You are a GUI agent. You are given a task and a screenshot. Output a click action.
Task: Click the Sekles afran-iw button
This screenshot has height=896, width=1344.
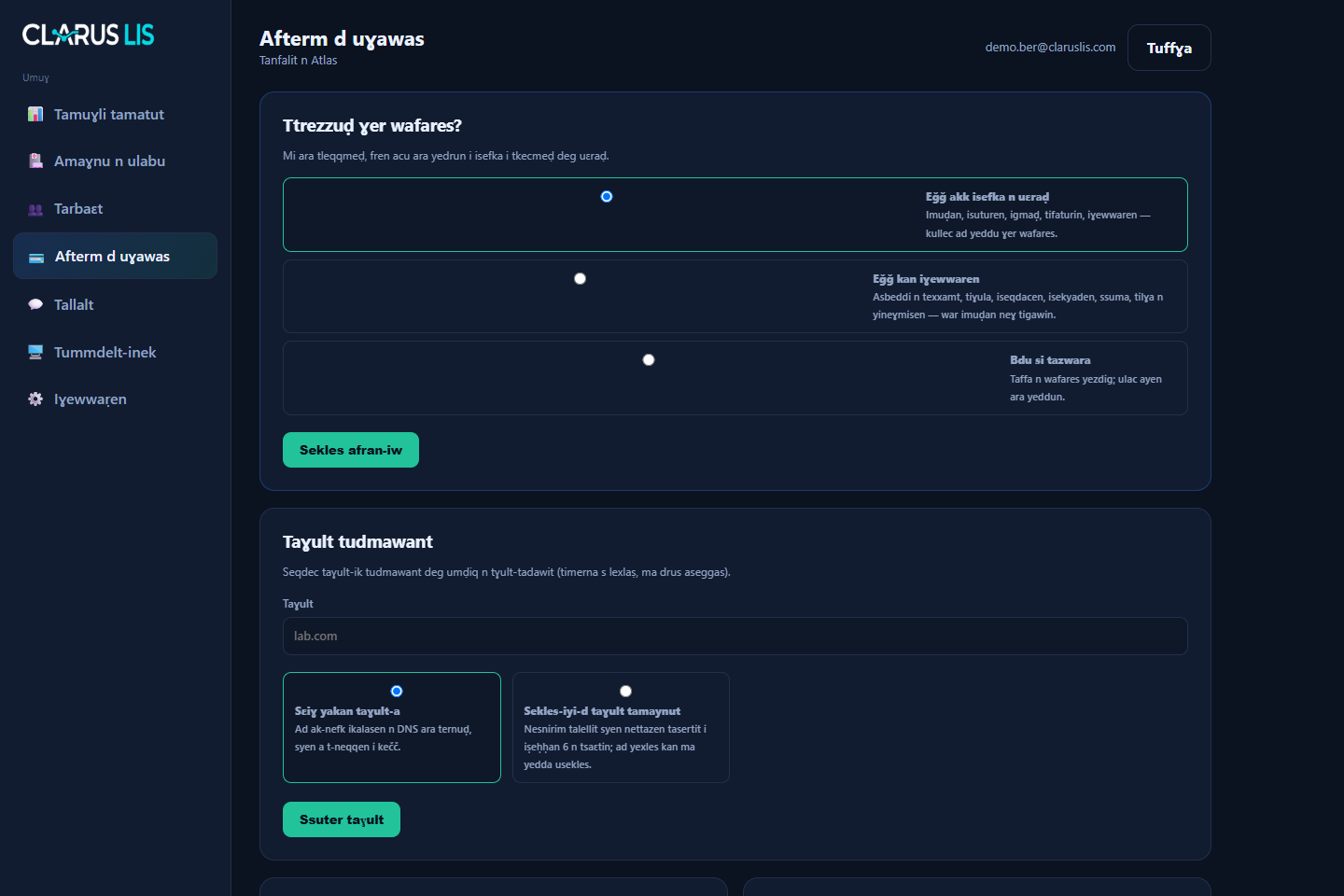click(x=351, y=450)
